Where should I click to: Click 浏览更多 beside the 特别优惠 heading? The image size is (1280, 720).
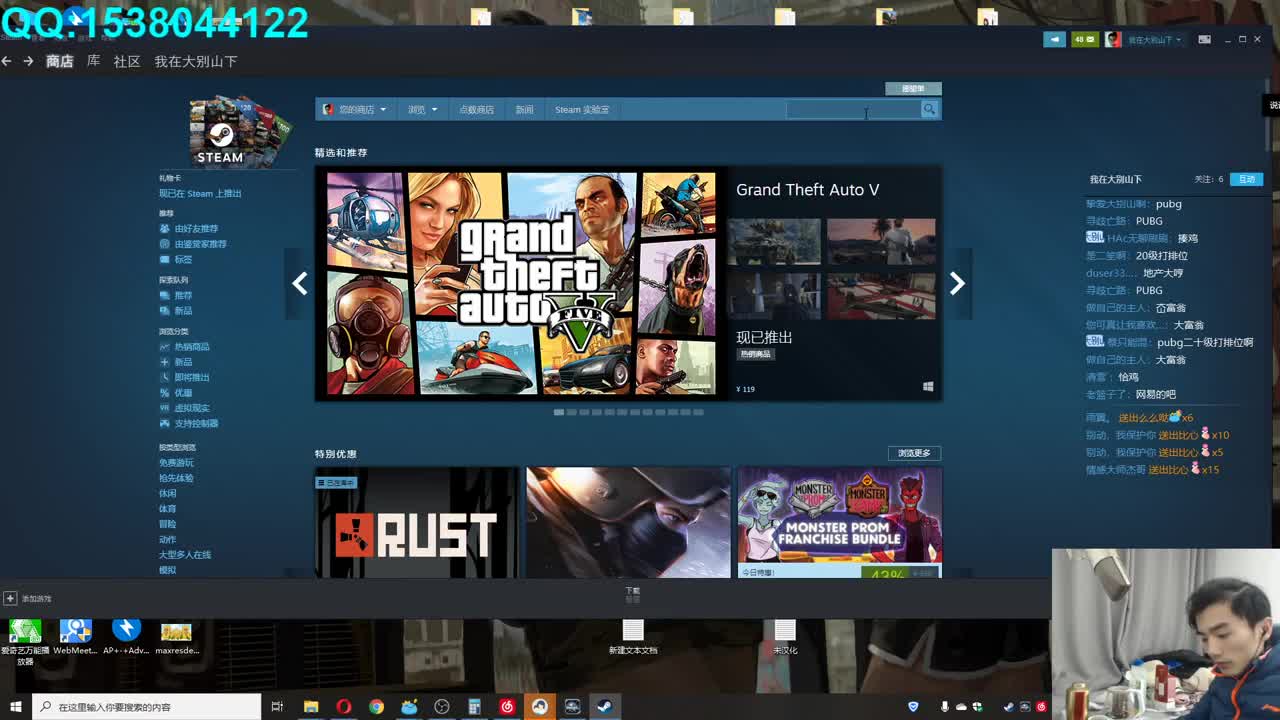[914, 453]
